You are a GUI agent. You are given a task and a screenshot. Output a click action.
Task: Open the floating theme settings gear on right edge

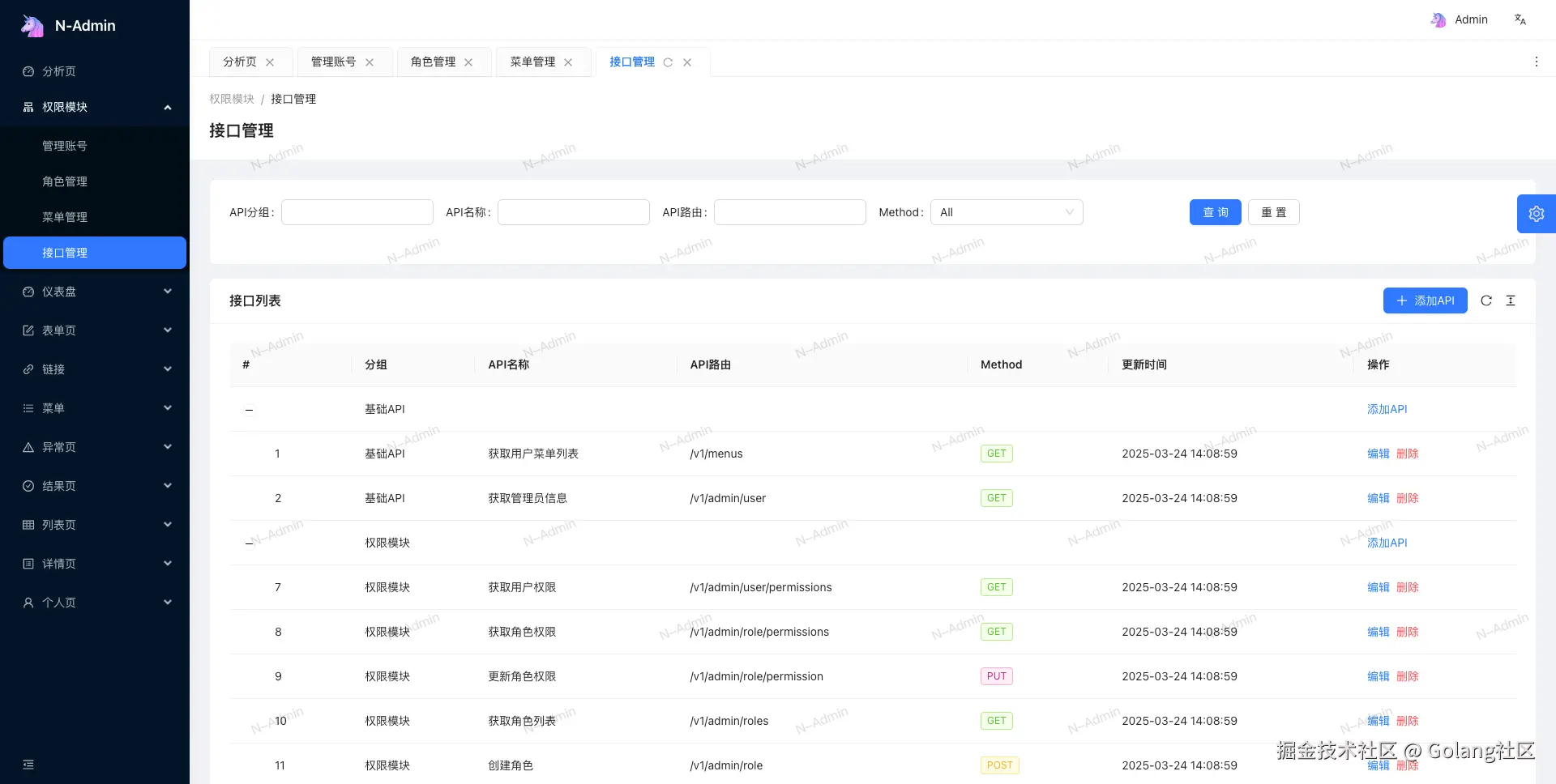(1537, 213)
